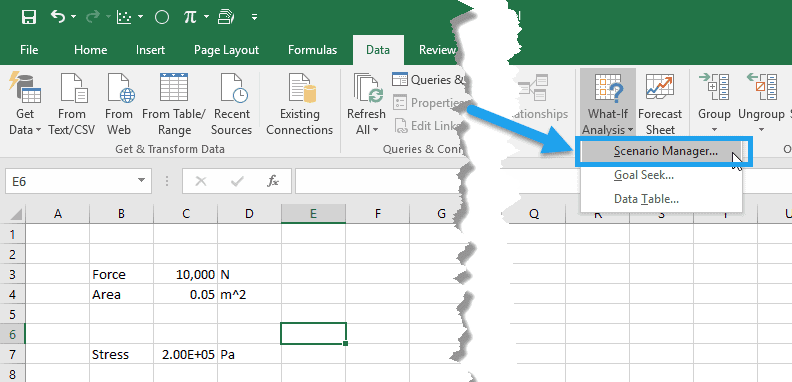This screenshot has width=792, height=382.
Task: Click the Properties button in Queries group
Action: [x=428, y=103]
